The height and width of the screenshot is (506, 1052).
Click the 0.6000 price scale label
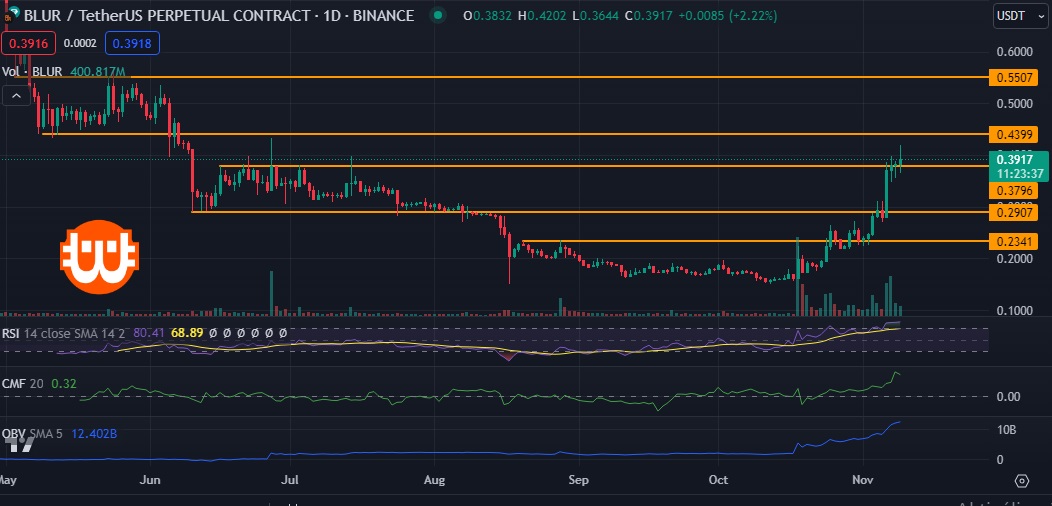pyautogui.click(x=1013, y=52)
